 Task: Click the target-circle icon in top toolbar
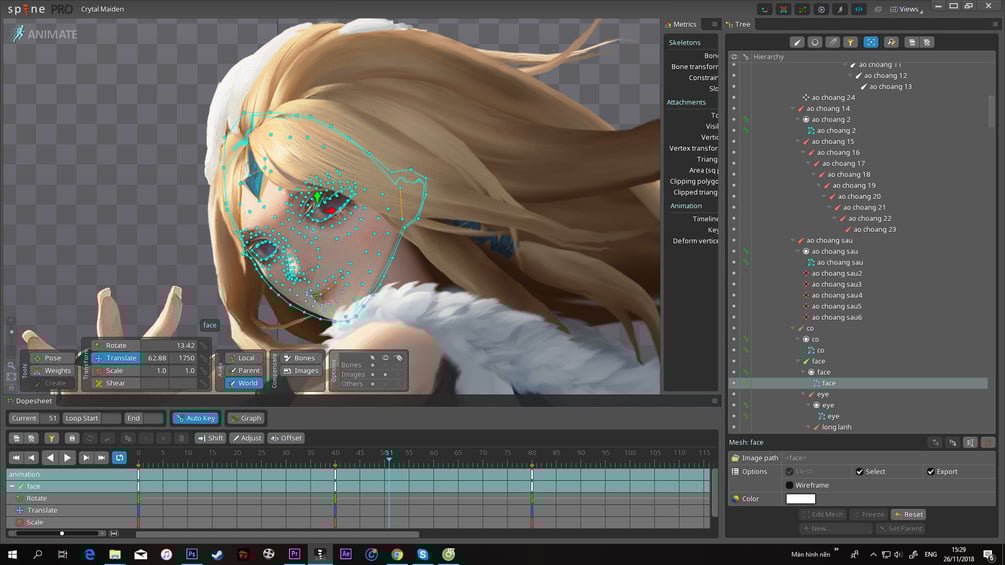pyautogui.click(x=821, y=9)
